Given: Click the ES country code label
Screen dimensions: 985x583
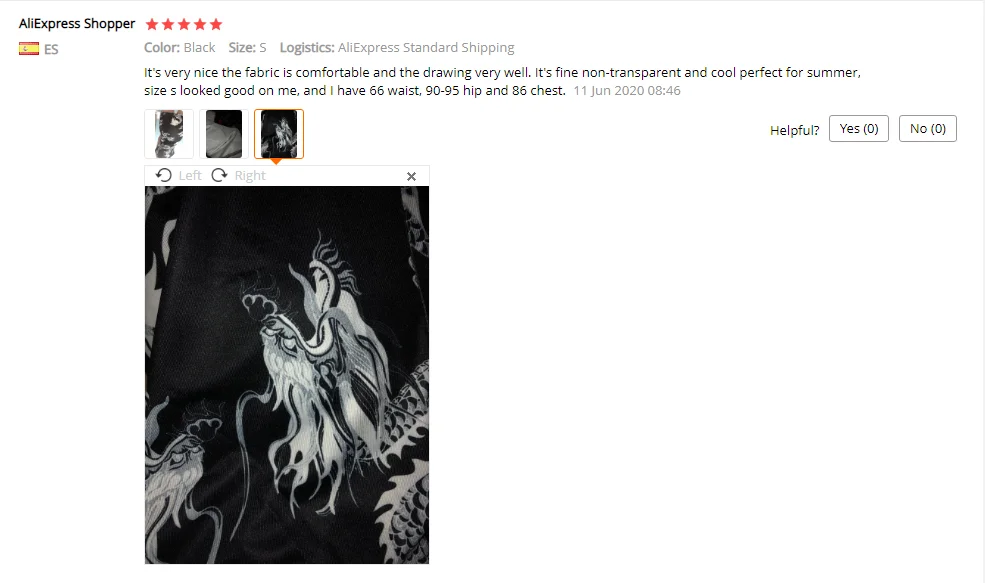Looking at the screenshot, I should [51, 50].
